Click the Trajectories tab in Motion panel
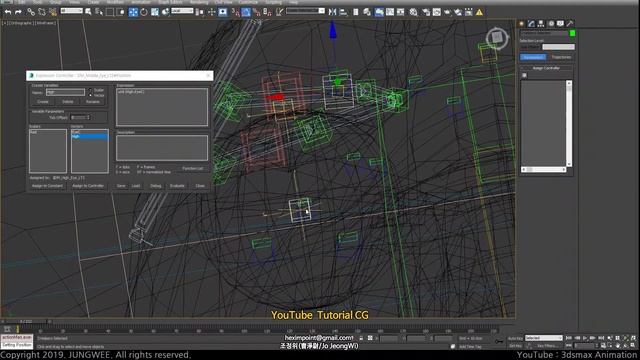This screenshot has height=360, width=640. (x=562, y=57)
